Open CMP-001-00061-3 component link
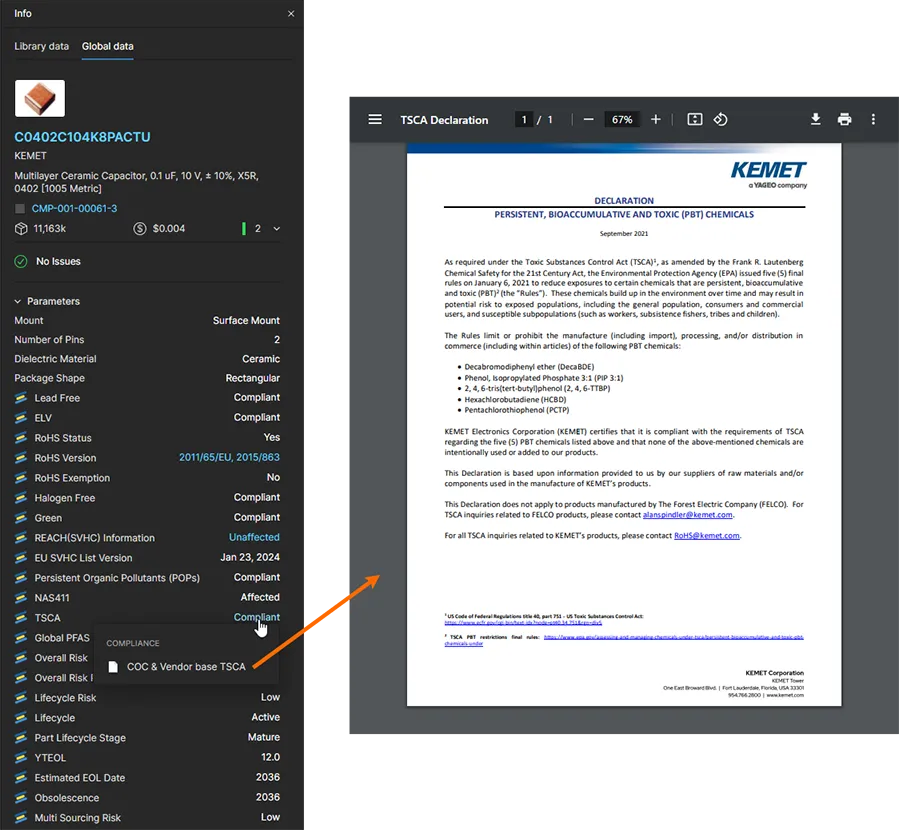The height and width of the screenshot is (830, 899). [x=74, y=209]
